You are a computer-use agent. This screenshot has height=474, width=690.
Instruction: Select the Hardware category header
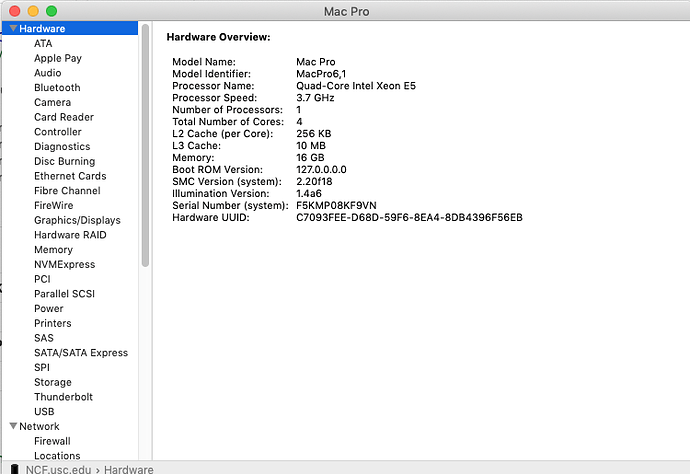click(x=42, y=29)
